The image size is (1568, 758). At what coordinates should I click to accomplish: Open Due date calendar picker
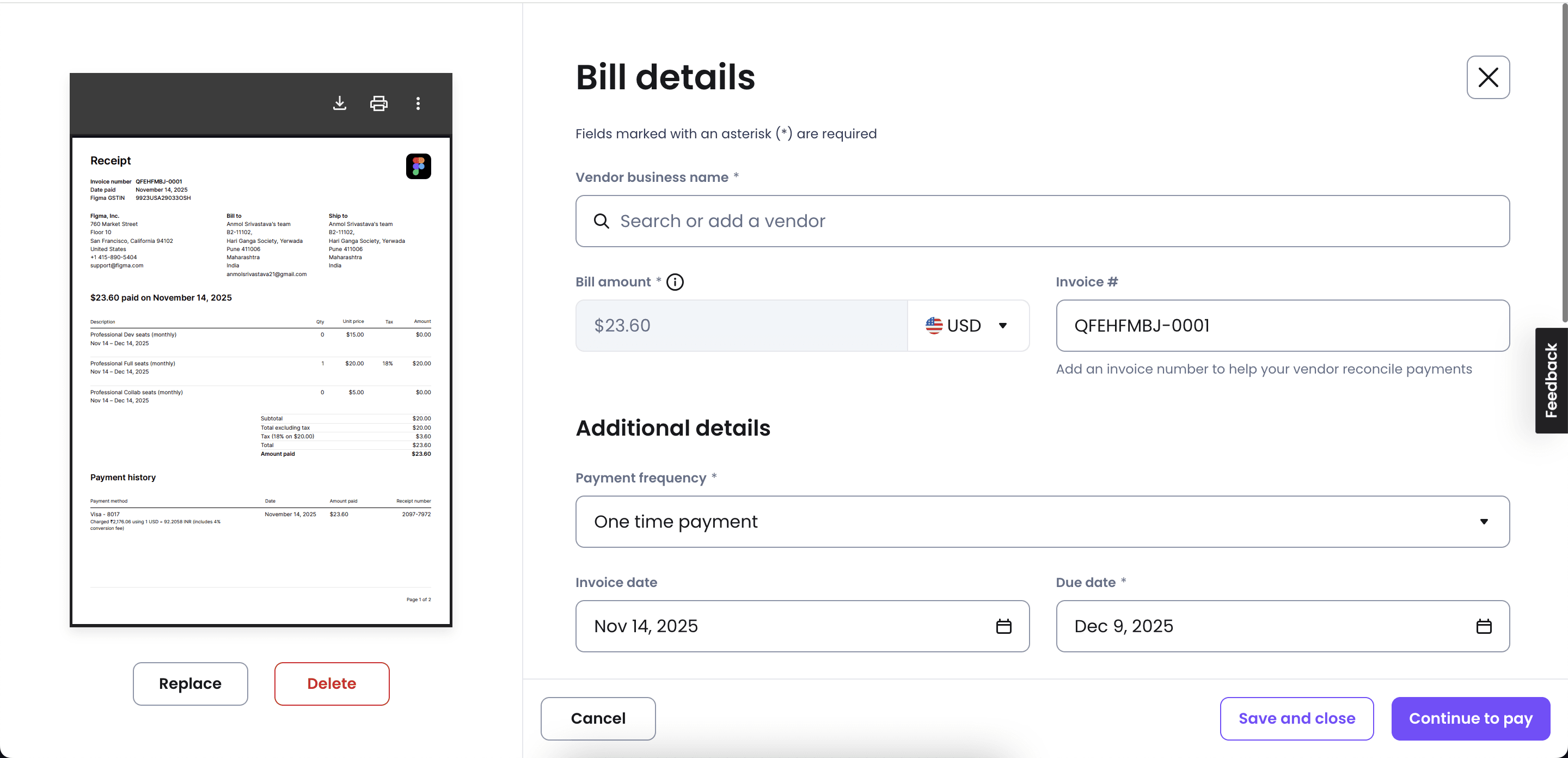[1484, 626]
